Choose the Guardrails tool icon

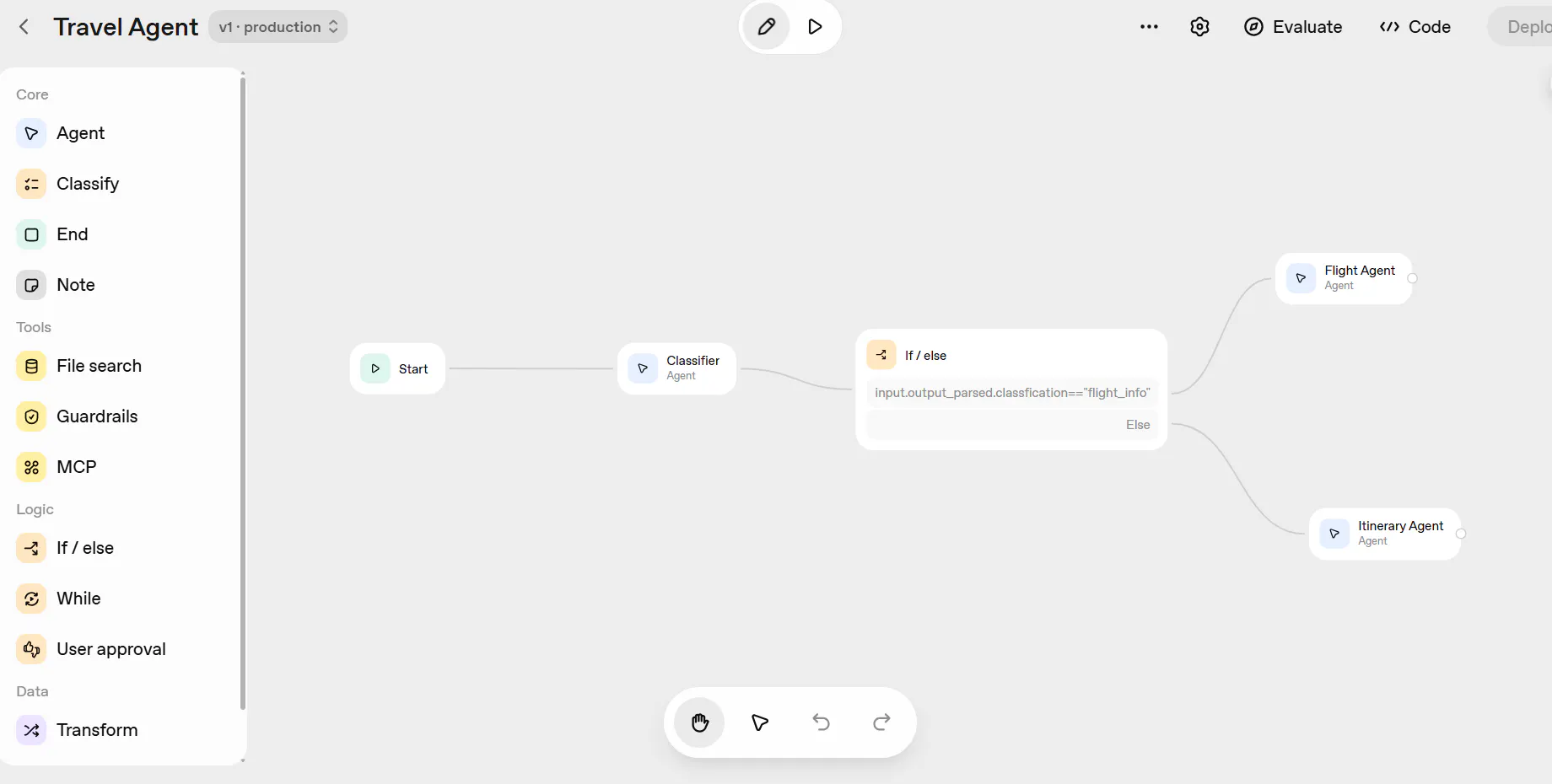coord(31,416)
